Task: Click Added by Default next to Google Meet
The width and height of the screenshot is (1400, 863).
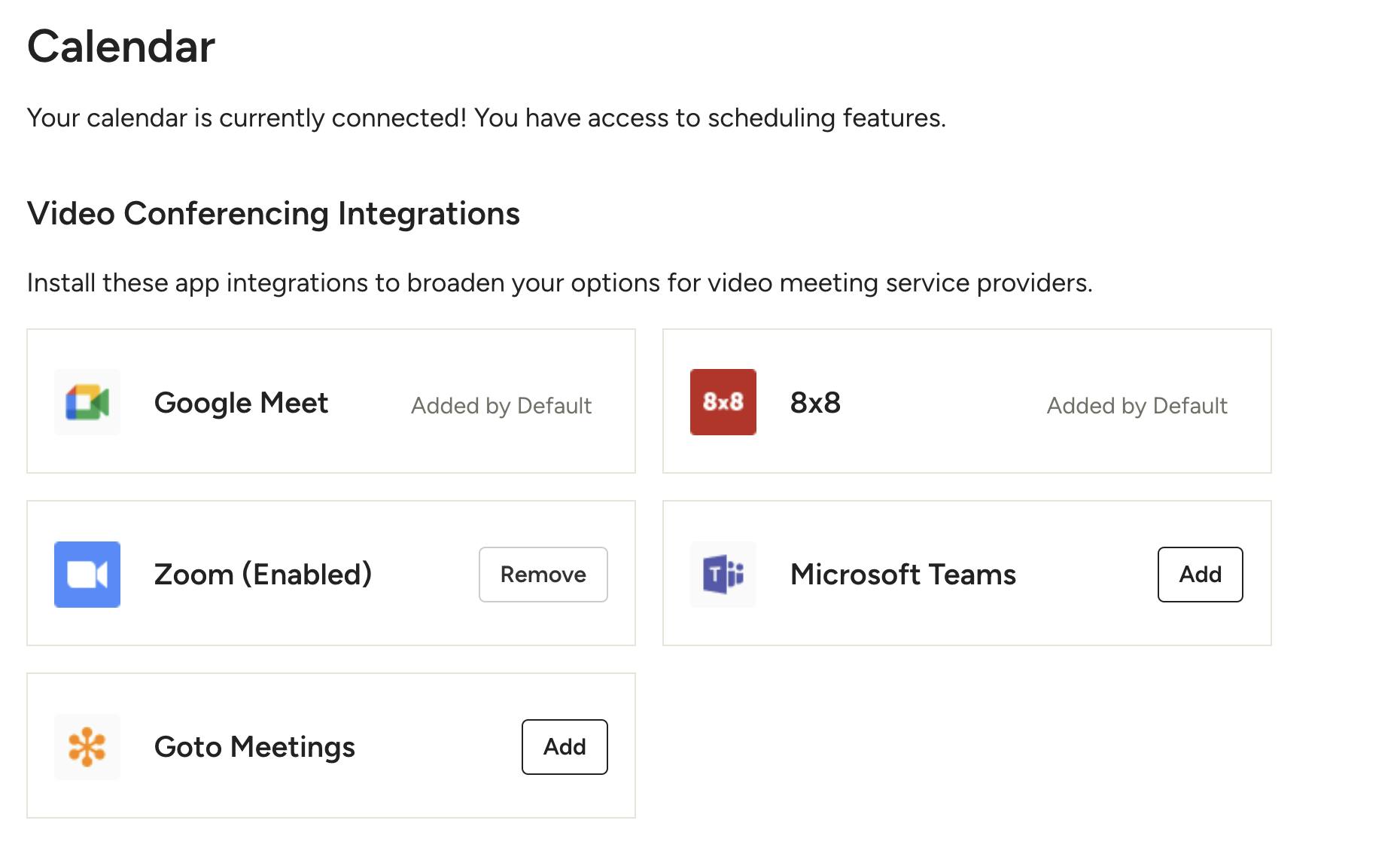Action: tap(501, 406)
